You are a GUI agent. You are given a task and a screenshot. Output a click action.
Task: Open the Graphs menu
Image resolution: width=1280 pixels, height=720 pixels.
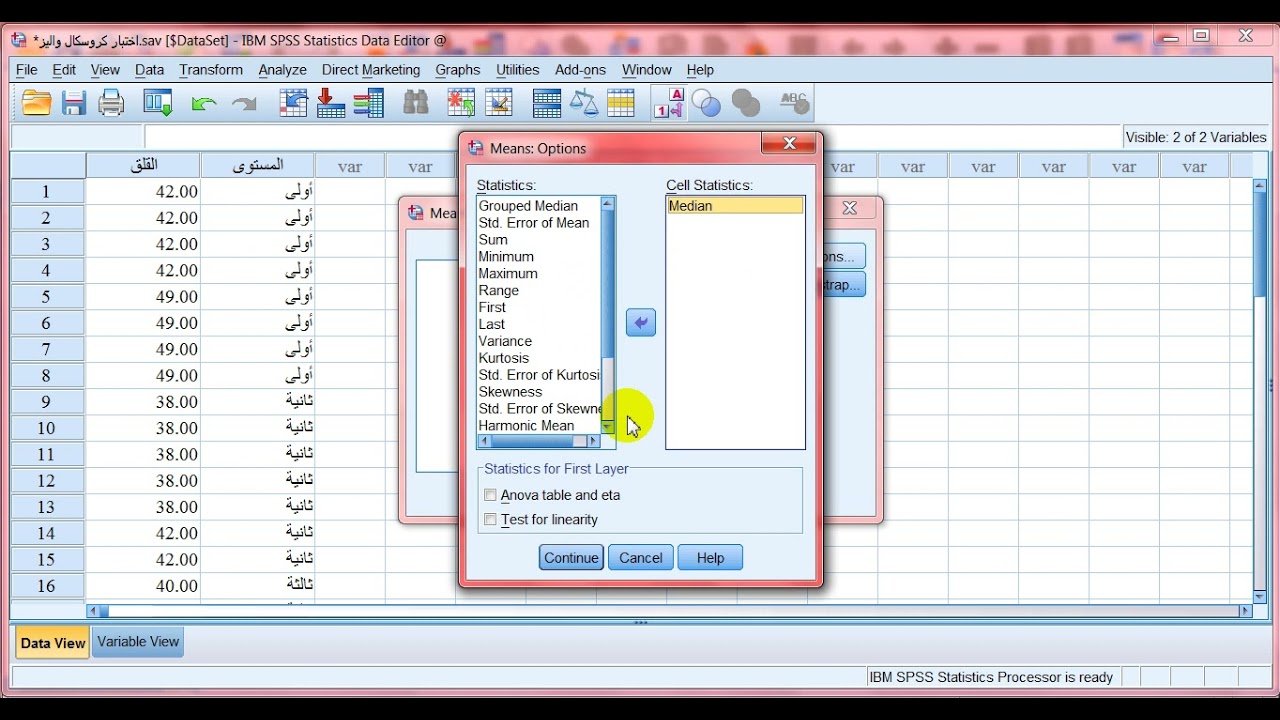pos(458,70)
